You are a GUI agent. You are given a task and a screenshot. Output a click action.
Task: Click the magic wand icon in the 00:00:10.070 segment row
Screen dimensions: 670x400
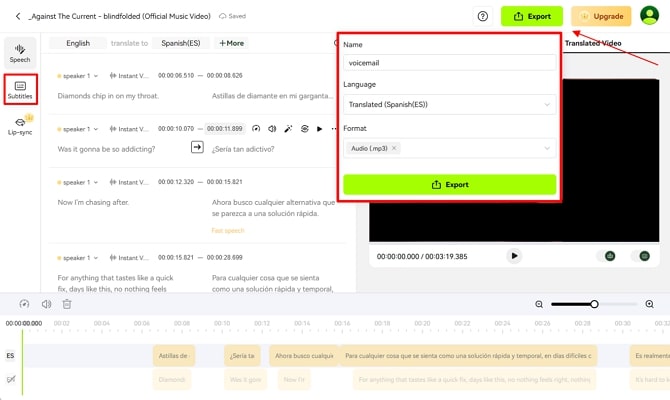[288, 129]
